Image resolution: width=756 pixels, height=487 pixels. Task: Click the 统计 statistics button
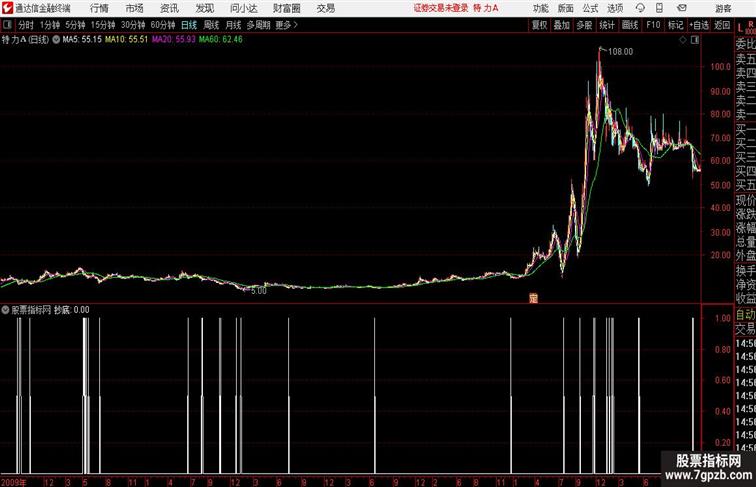607,25
